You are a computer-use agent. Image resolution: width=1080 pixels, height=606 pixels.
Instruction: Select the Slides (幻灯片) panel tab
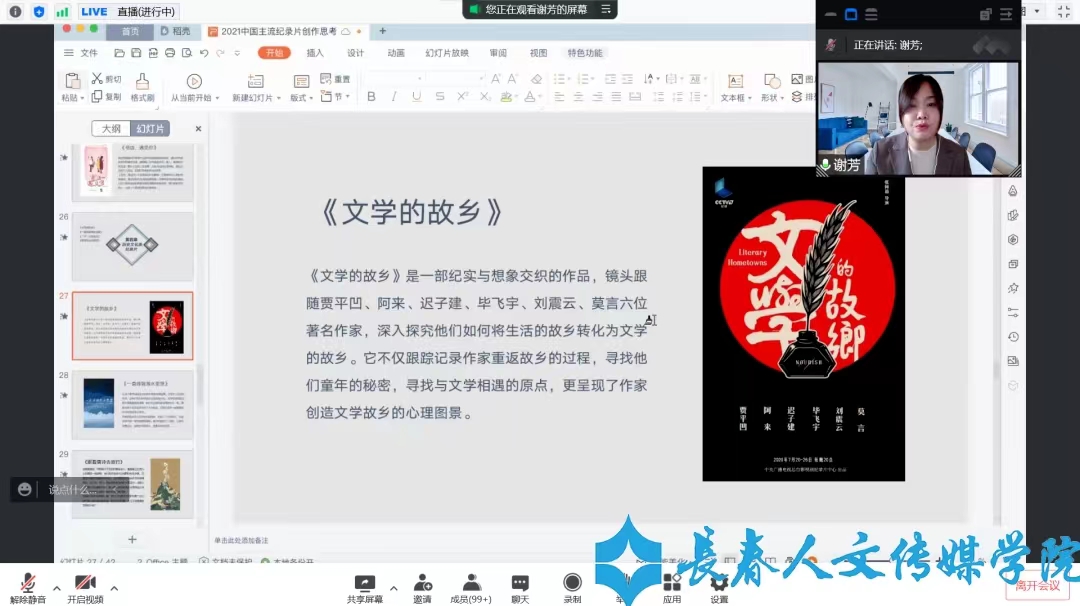click(150, 129)
